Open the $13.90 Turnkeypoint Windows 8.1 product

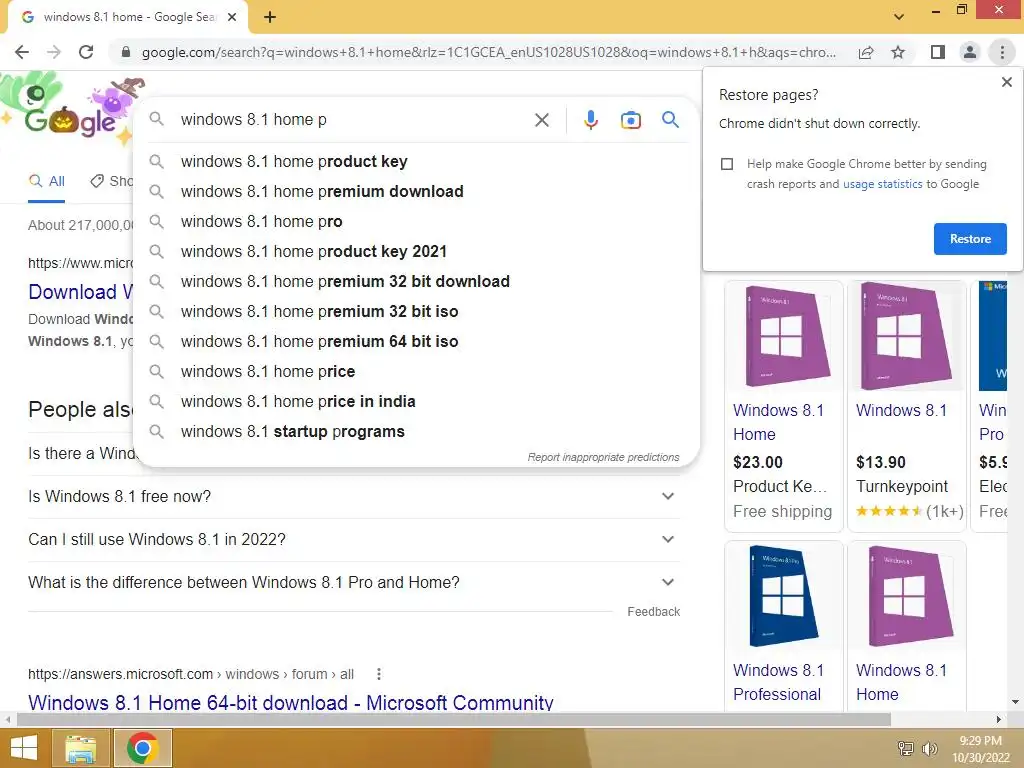pos(906,406)
